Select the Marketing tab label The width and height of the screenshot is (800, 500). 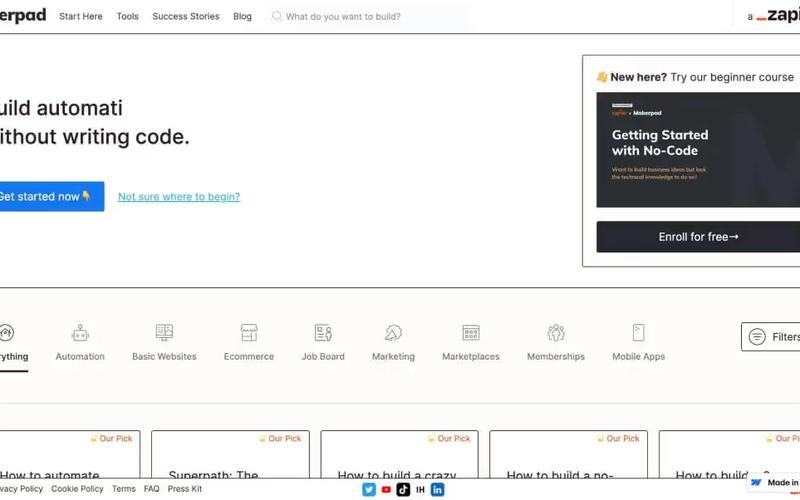coord(393,357)
